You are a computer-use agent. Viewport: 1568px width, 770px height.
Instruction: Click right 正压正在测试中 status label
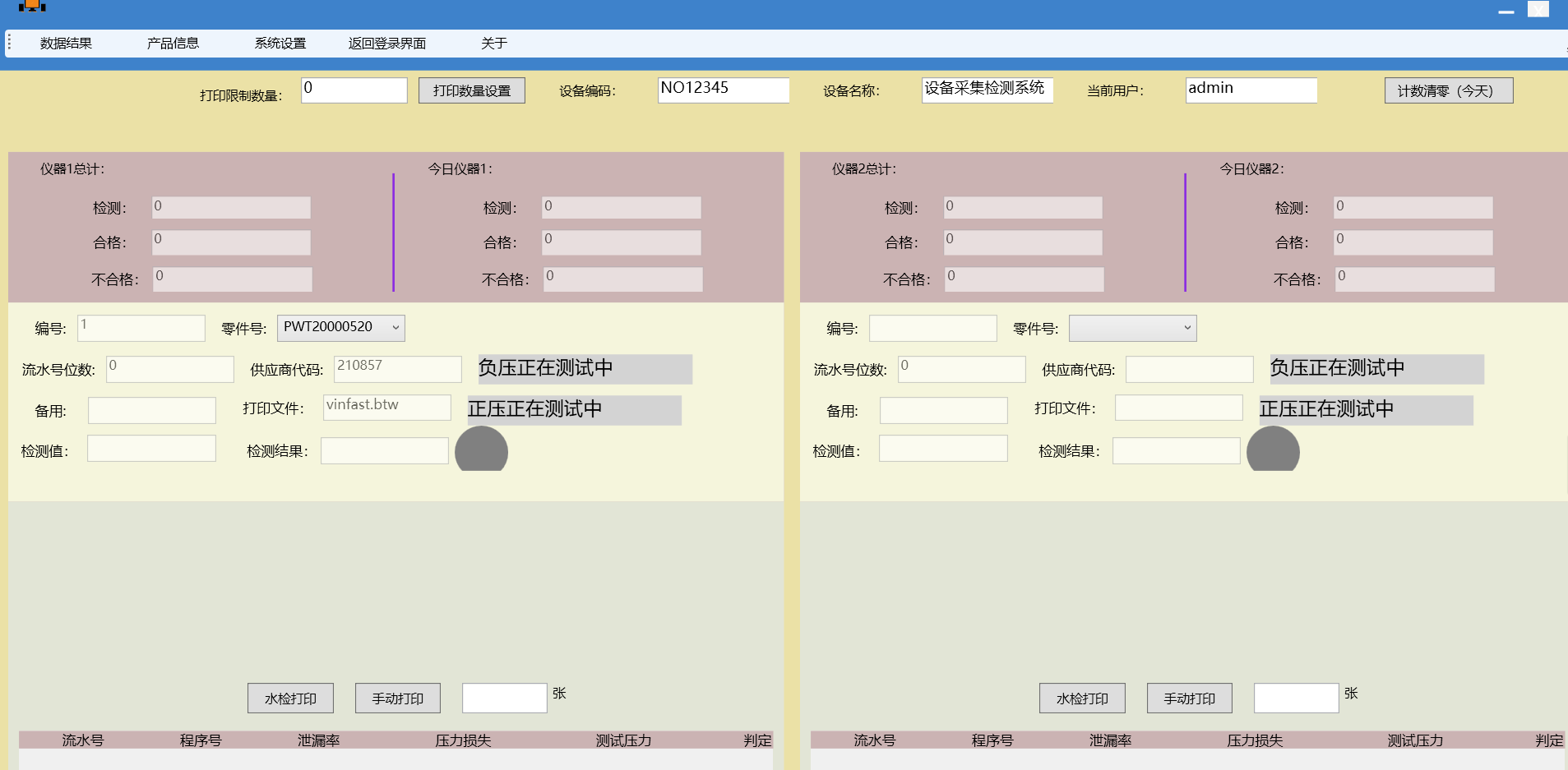pyautogui.click(x=1367, y=410)
